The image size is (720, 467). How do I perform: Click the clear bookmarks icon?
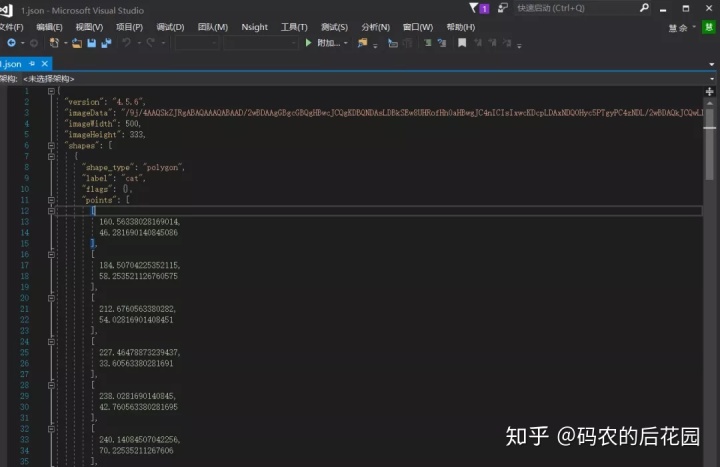coord(507,43)
